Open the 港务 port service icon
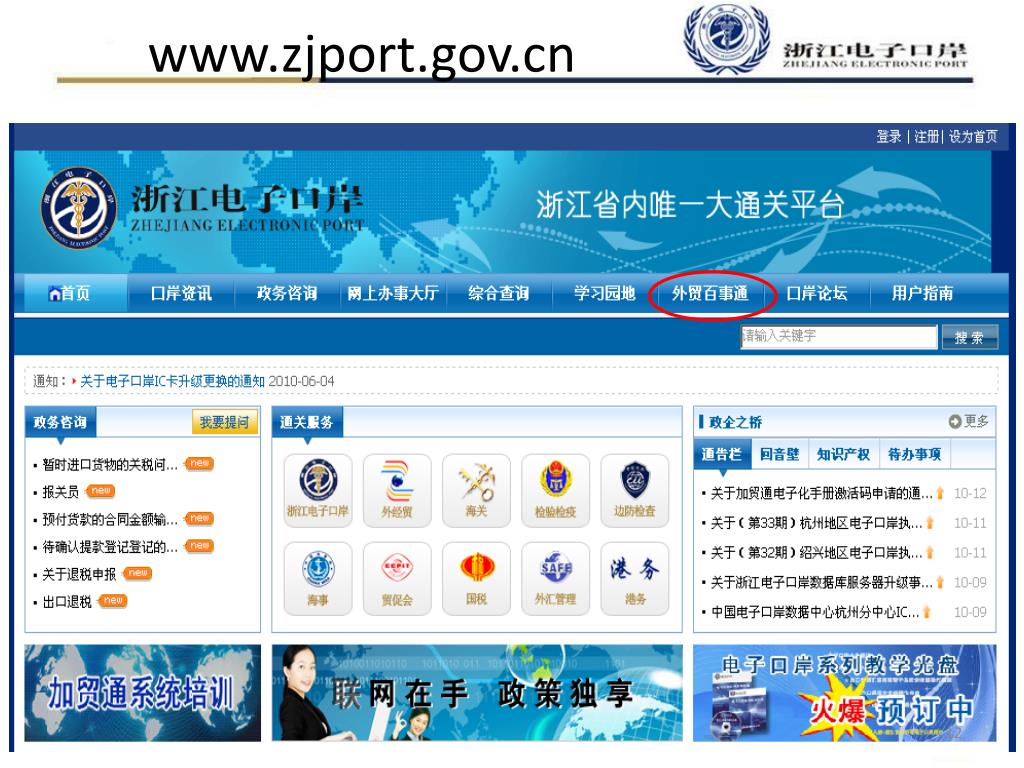The width and height of the screenshot is (1024, 768). tap(635, 579)
